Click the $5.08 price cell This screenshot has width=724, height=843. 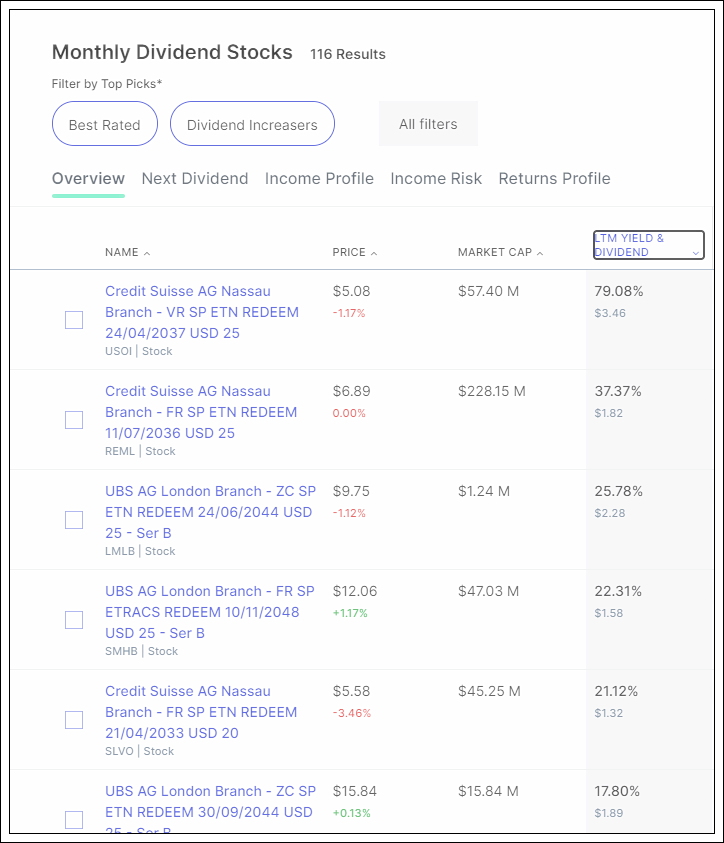[352, 291]
